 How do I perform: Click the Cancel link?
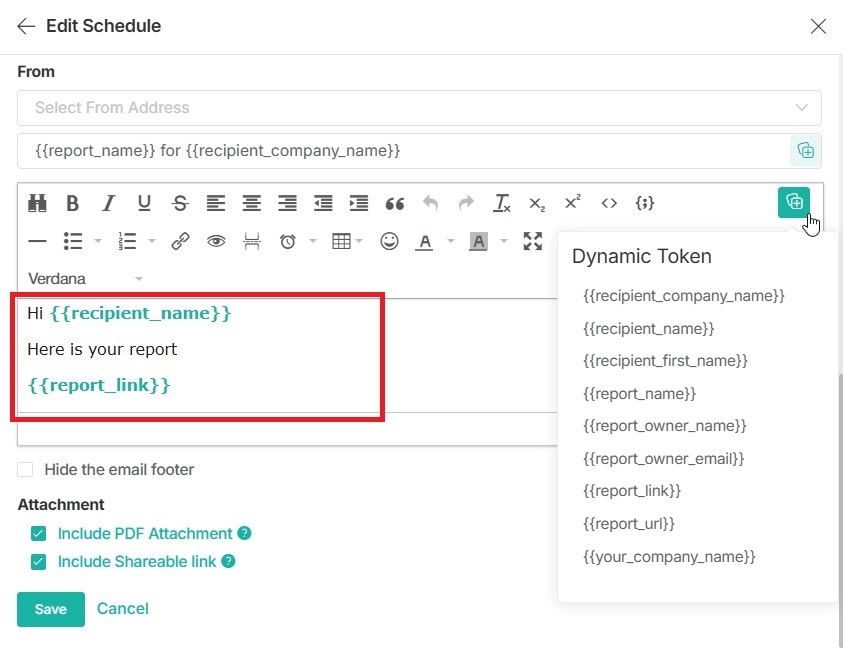(123, 608)
